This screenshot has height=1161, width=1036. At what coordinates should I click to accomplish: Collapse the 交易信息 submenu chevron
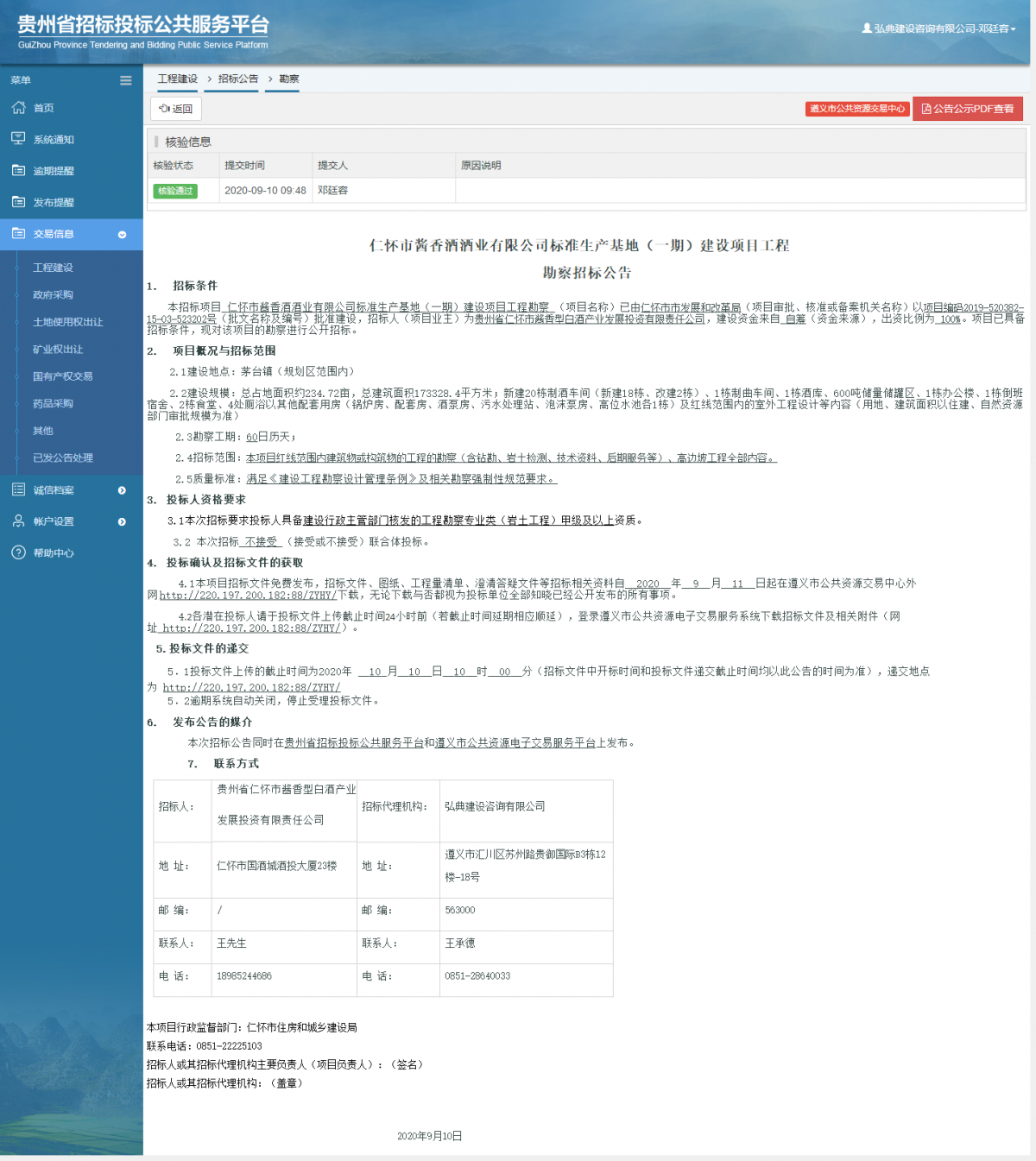point(121,233)
